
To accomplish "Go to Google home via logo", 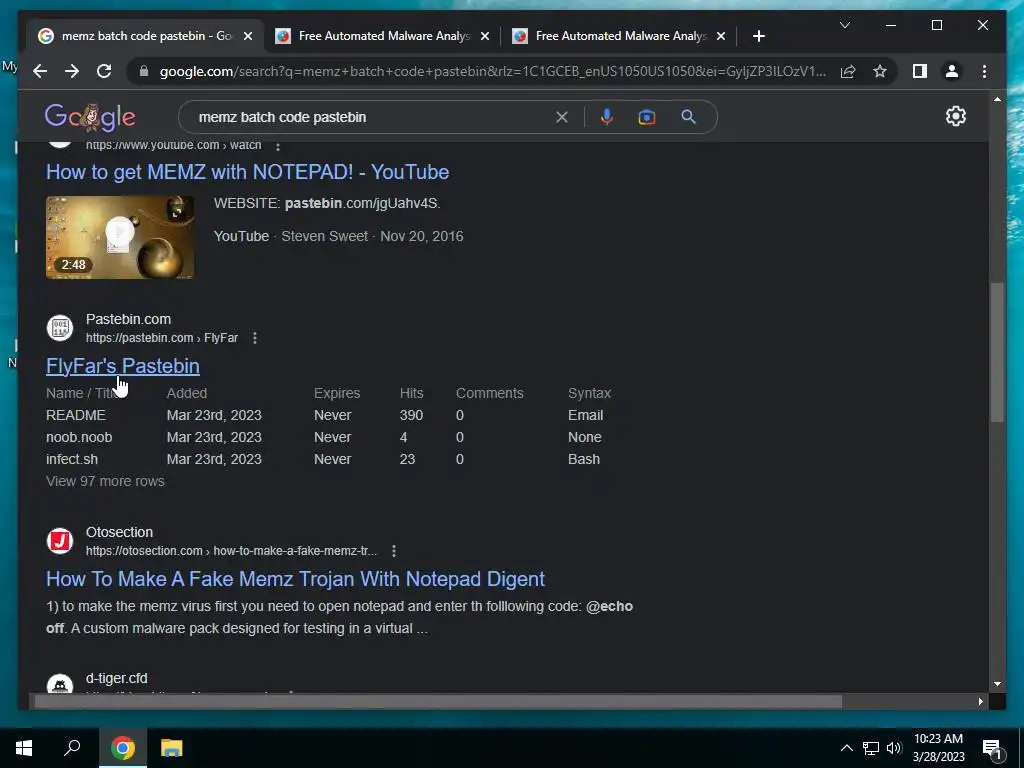I will [x=90, y=118].
